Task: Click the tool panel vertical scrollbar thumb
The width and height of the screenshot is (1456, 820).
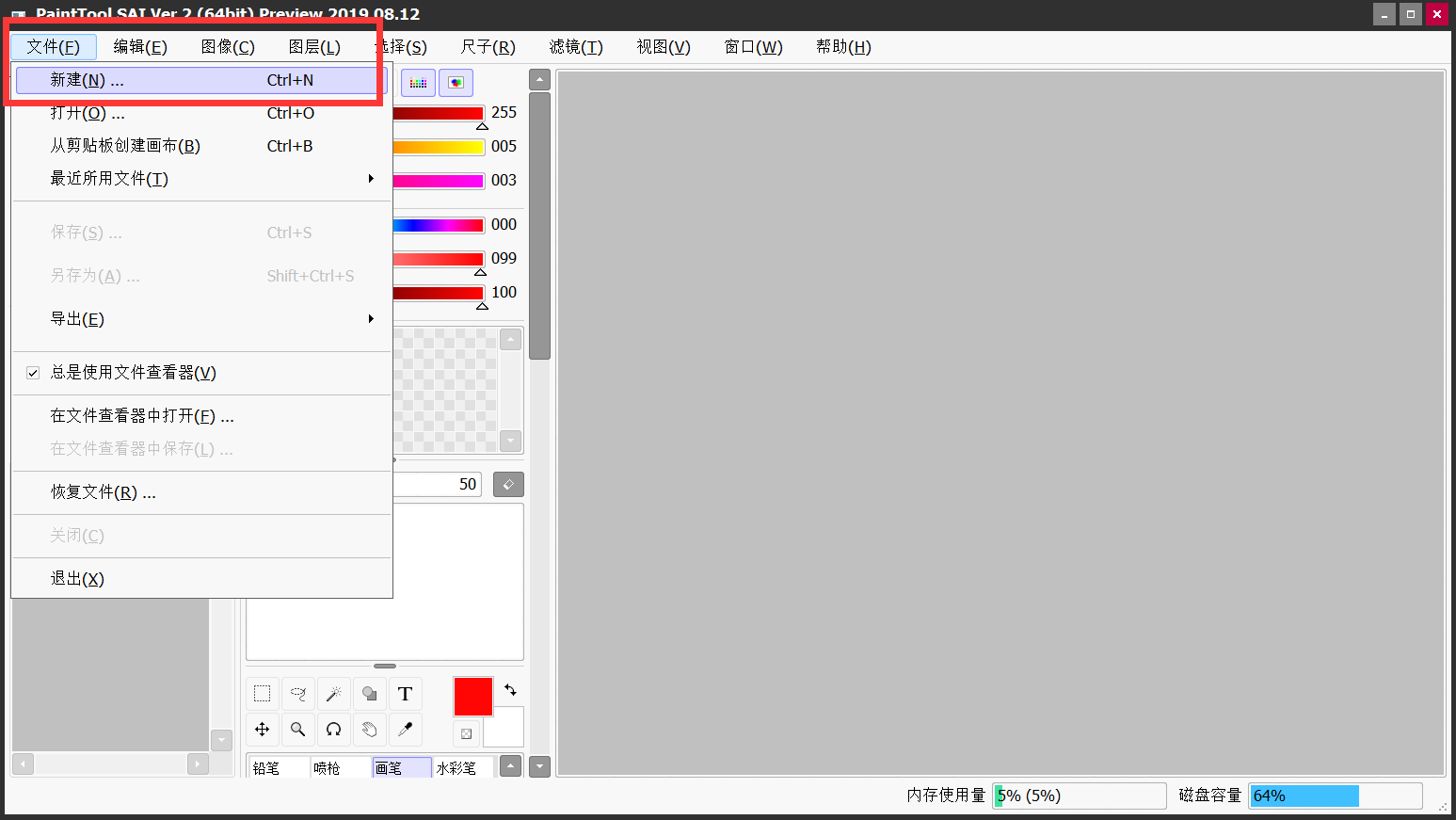Action: point(539,226)
